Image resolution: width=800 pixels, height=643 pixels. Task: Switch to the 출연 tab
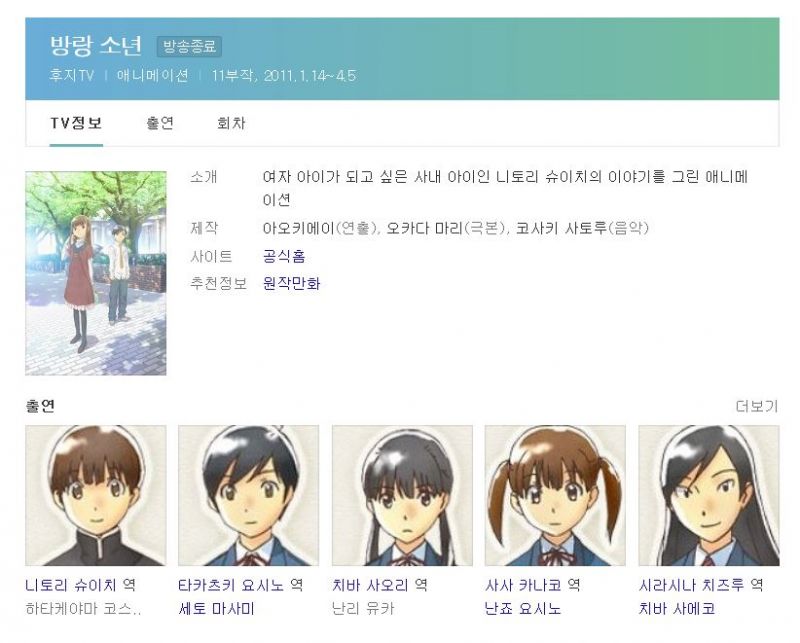(160, 123)
